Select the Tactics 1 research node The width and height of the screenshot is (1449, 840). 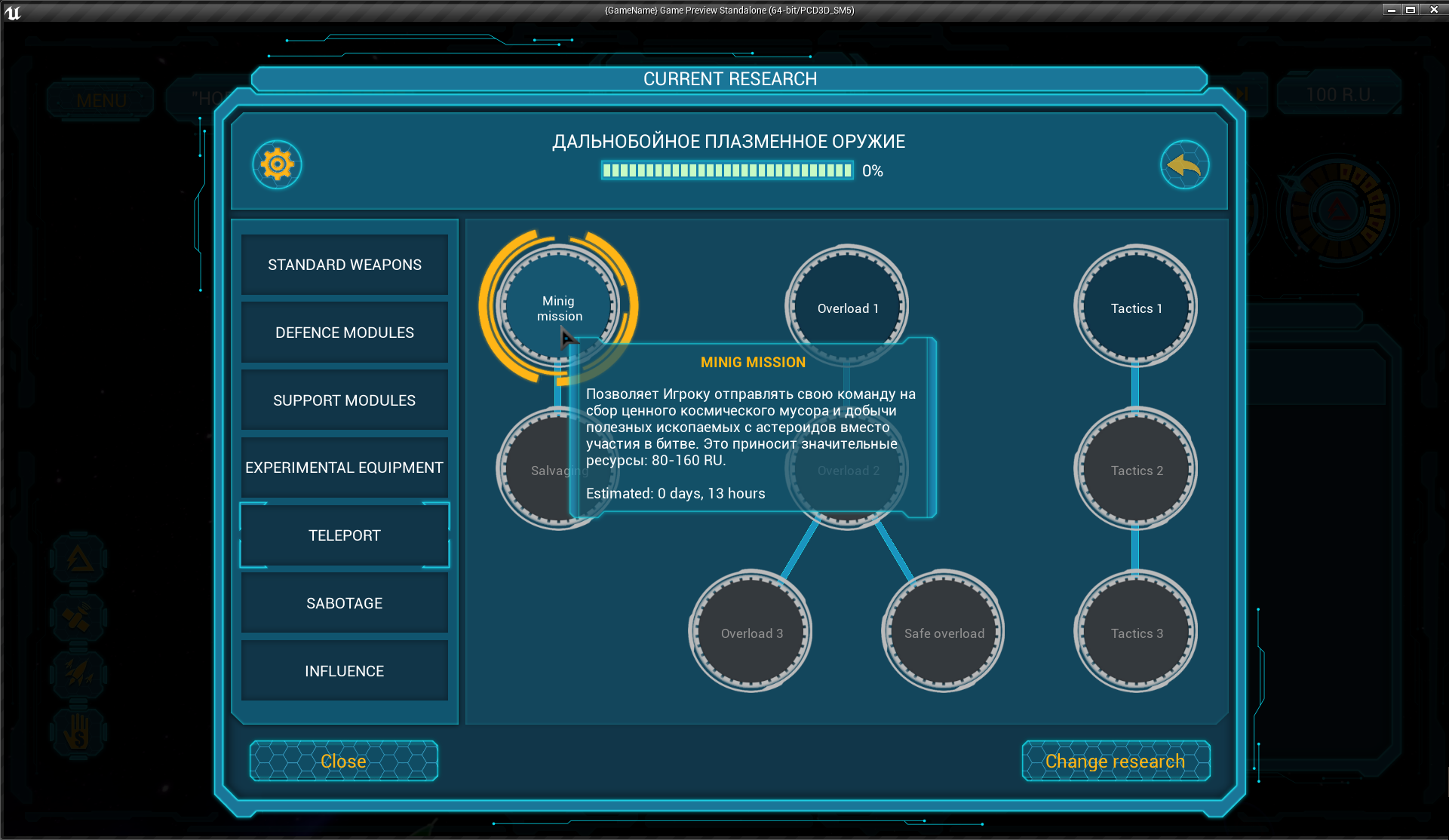pyautogui.click(x=1135, y=308)
